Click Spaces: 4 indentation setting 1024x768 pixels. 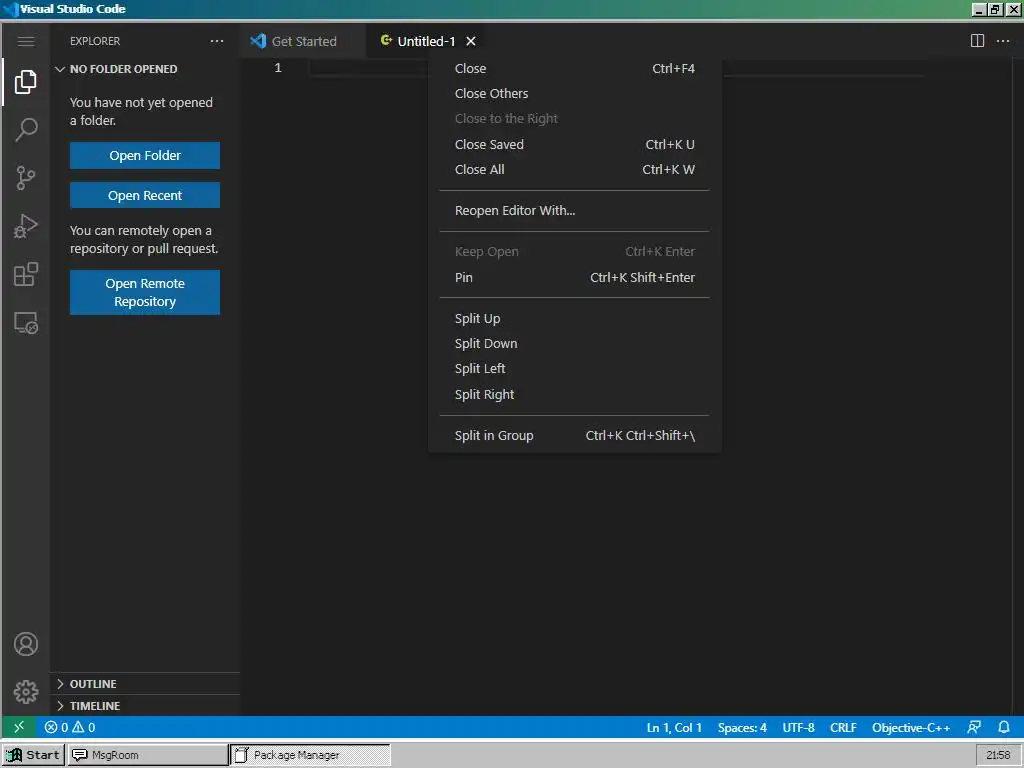(x=742, y=728)
